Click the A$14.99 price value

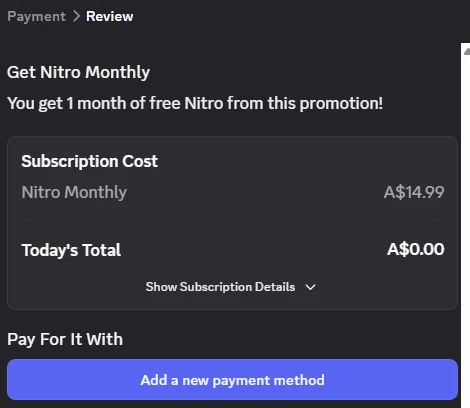point(414,192)
